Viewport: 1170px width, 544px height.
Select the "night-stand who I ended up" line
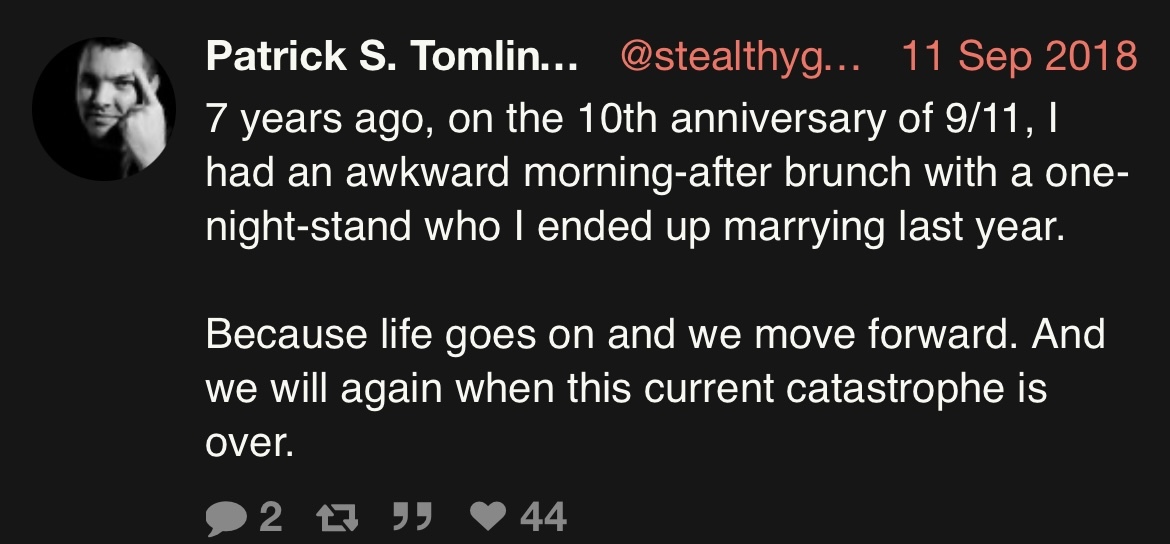[x=635, y=228]
